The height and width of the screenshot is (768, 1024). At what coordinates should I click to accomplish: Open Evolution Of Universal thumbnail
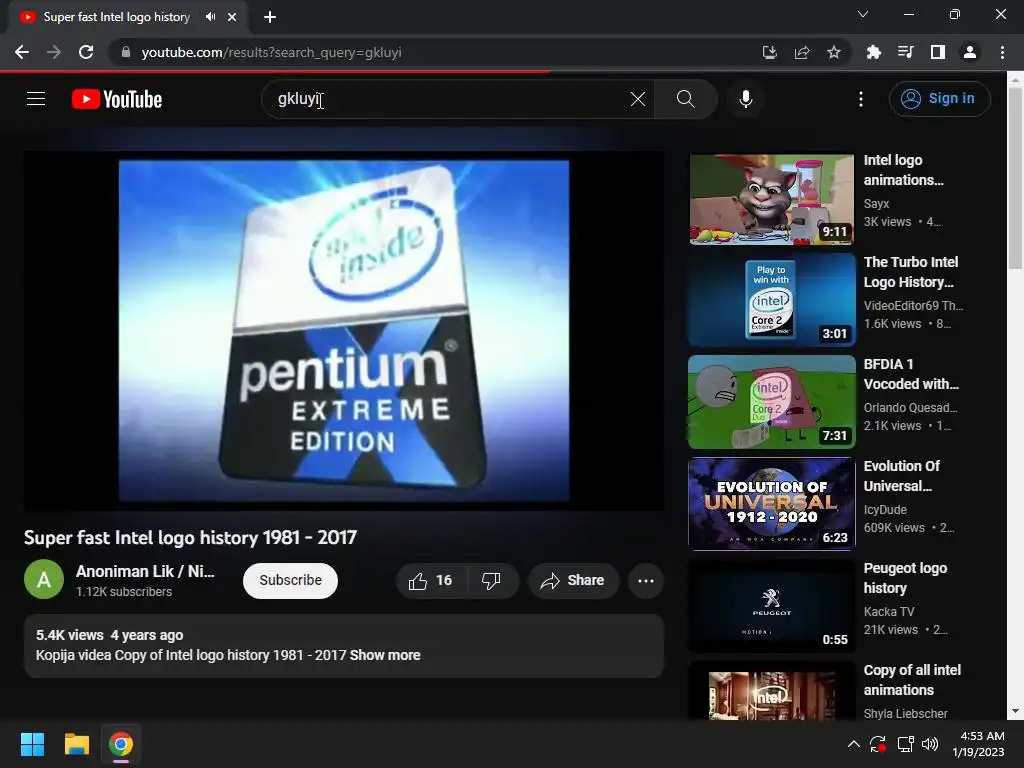(x=771, y=504)
